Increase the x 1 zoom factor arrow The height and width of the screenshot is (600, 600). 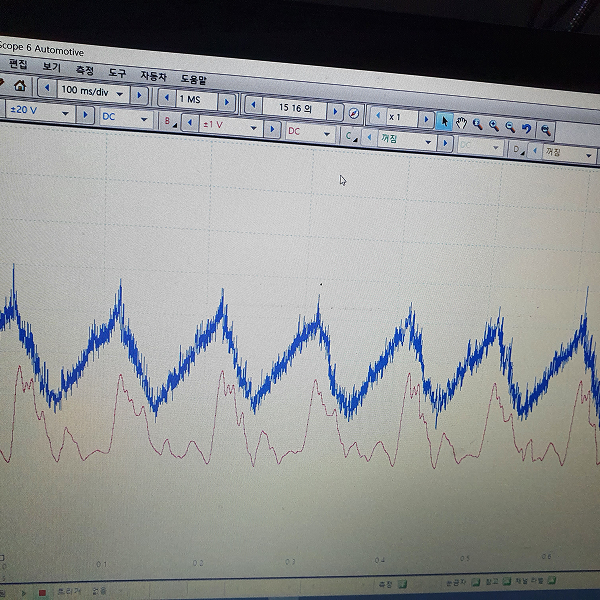(427, 119)
